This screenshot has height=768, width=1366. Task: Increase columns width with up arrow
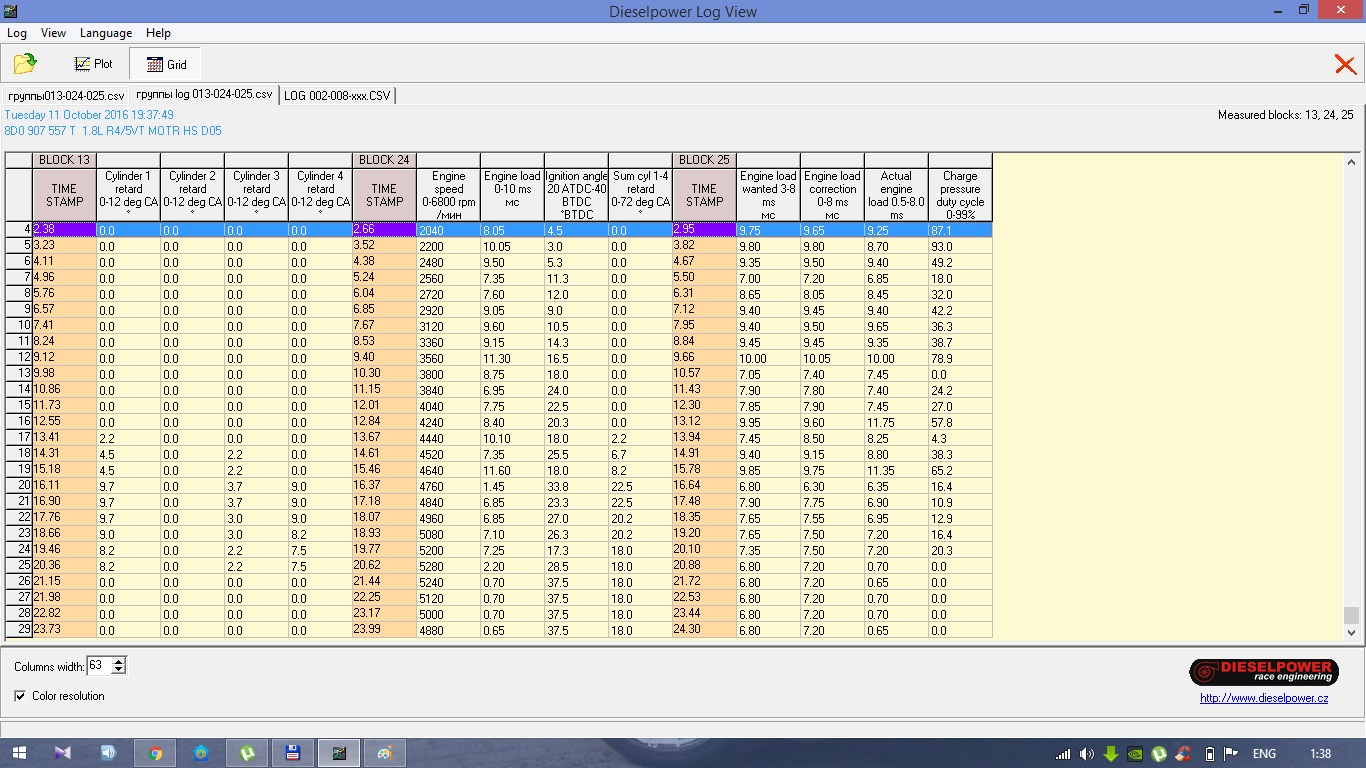click(x=120, y=662)
